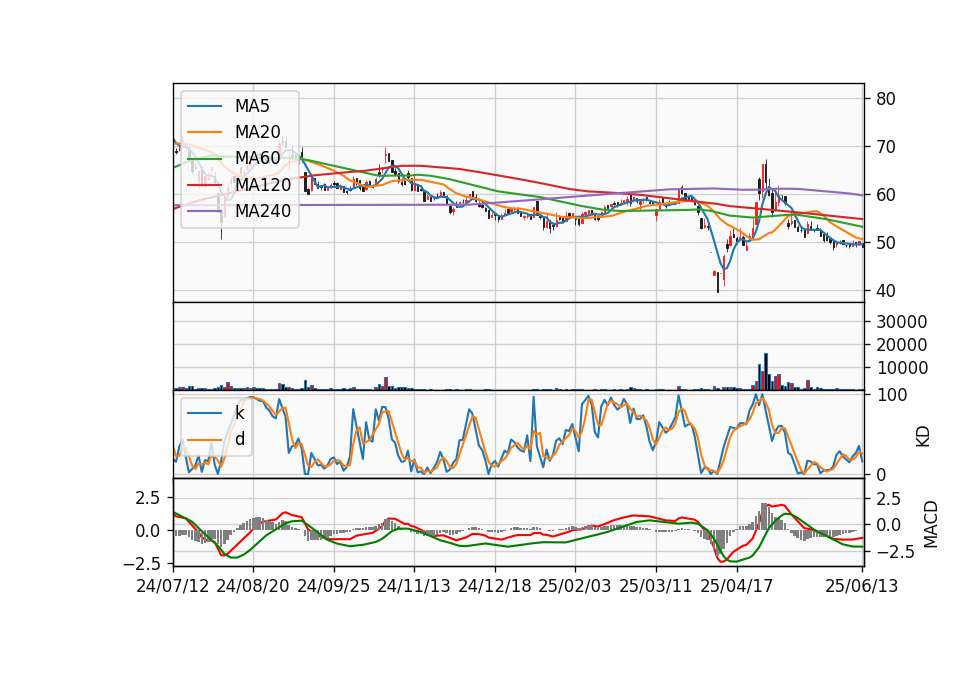Click the price axis label 80
Image resolution: width=960 pixels, height=690 pixels.
885,99
